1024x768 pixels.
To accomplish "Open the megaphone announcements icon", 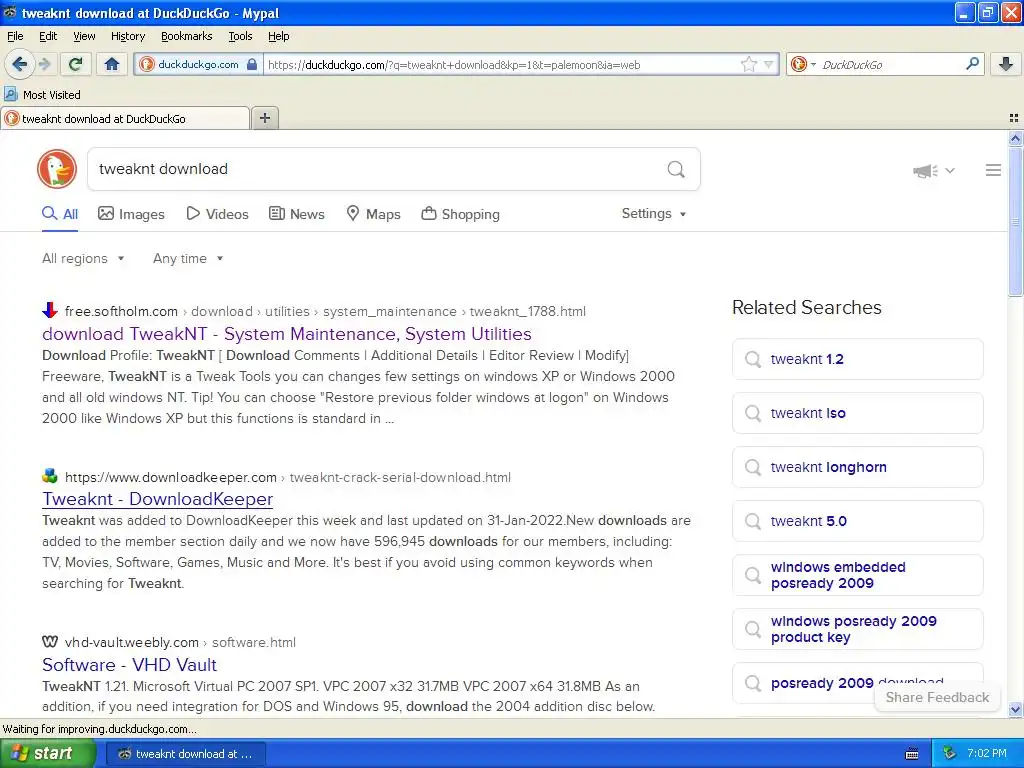I will [925, 171].
